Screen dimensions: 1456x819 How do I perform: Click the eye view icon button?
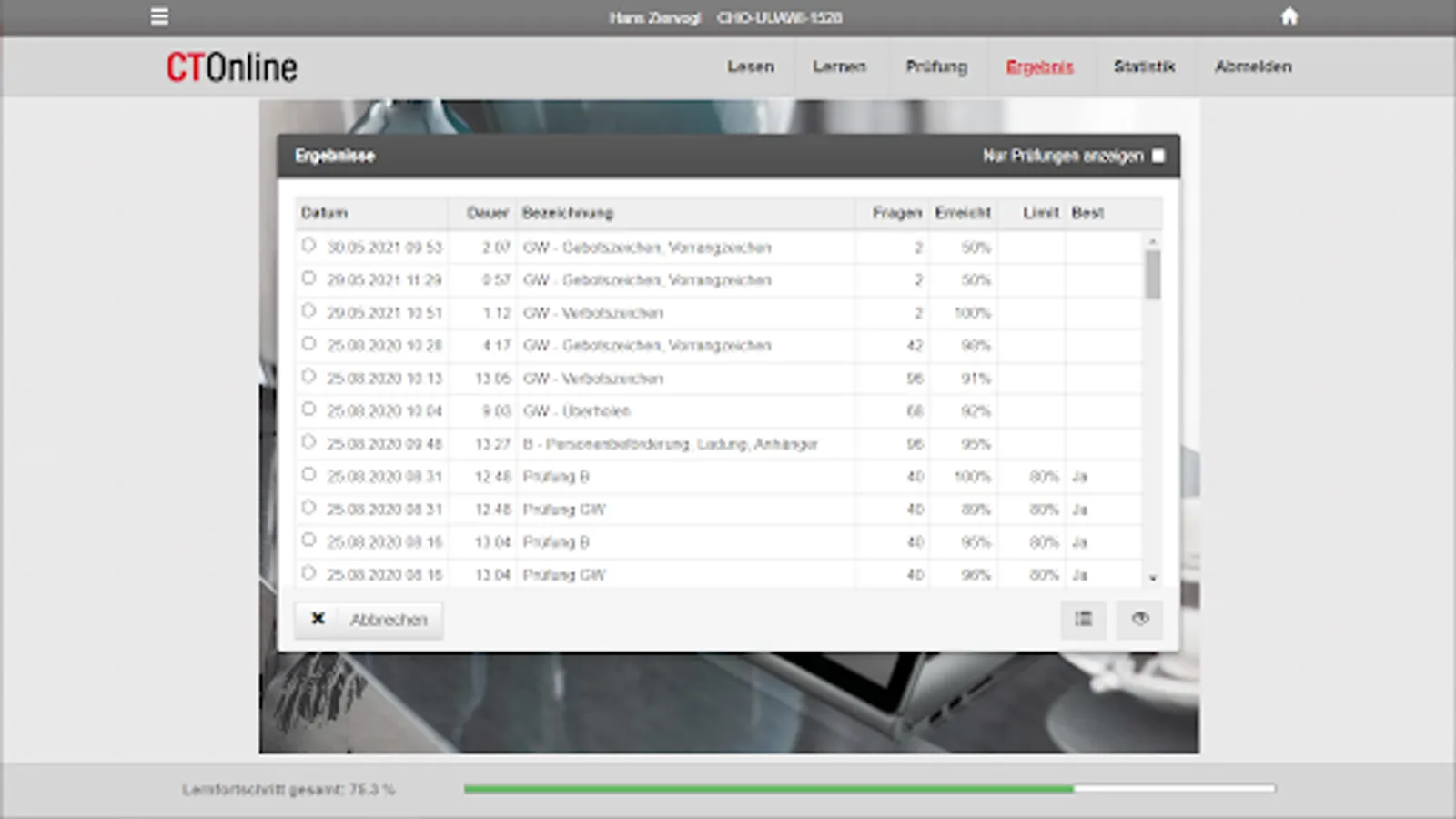(x=1140, y=619)
